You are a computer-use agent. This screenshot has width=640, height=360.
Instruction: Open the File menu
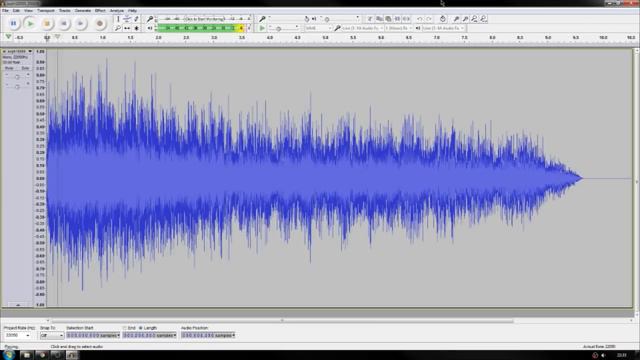tap(5, 10)
